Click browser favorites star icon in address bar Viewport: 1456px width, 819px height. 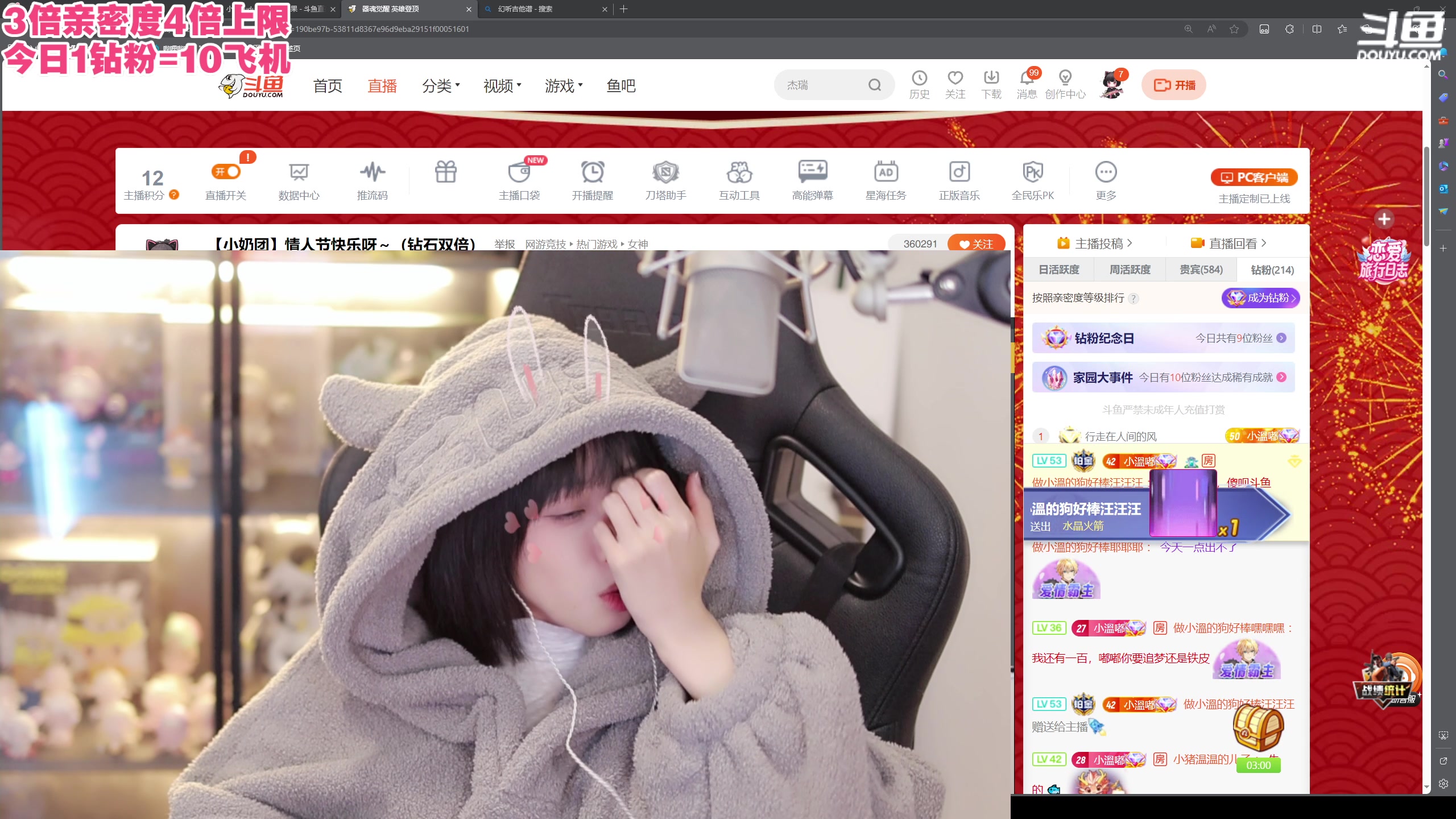pos(1234,29)
